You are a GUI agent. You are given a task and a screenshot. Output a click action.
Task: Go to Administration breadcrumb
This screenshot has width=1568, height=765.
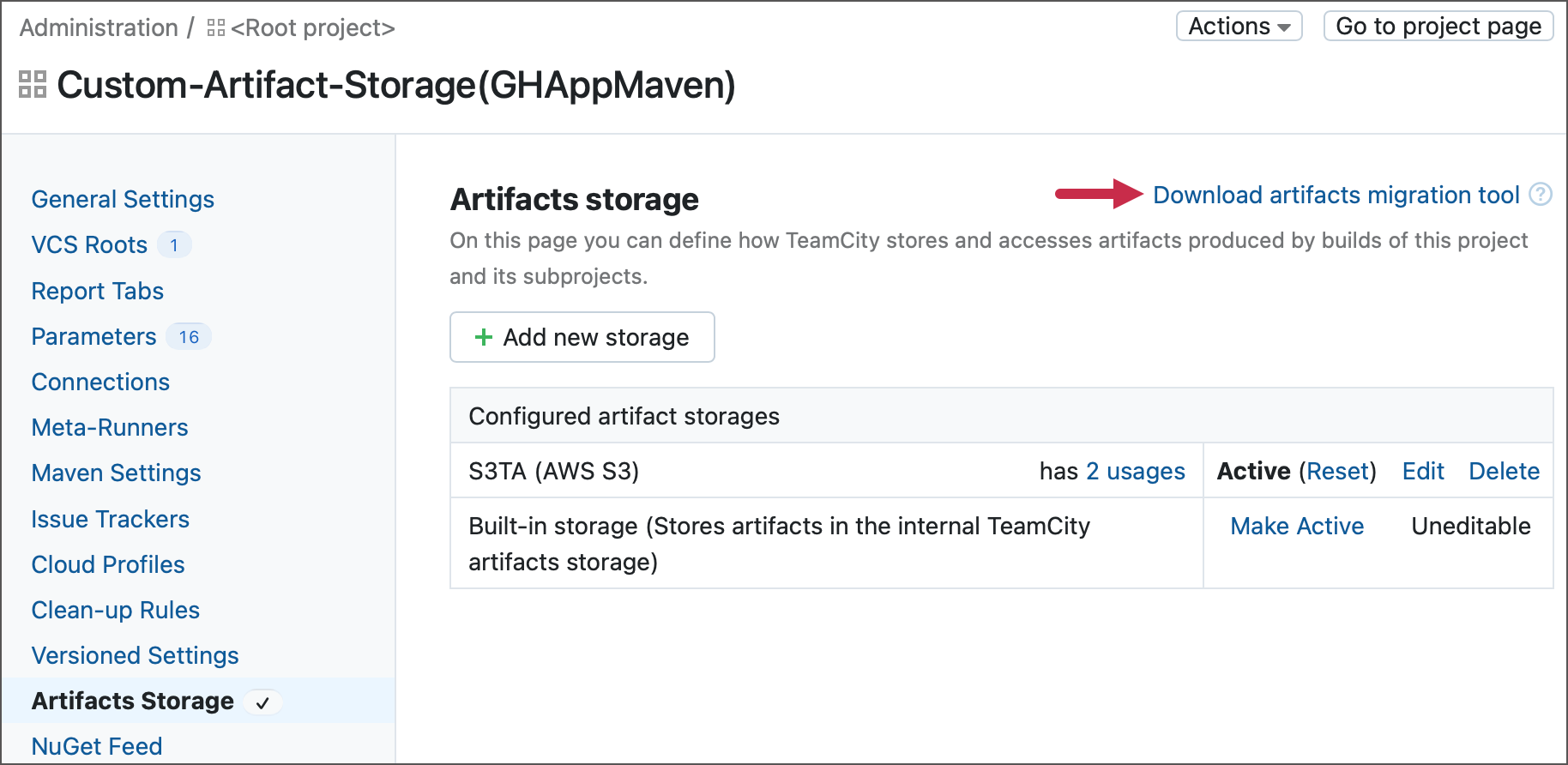point(97,27)
